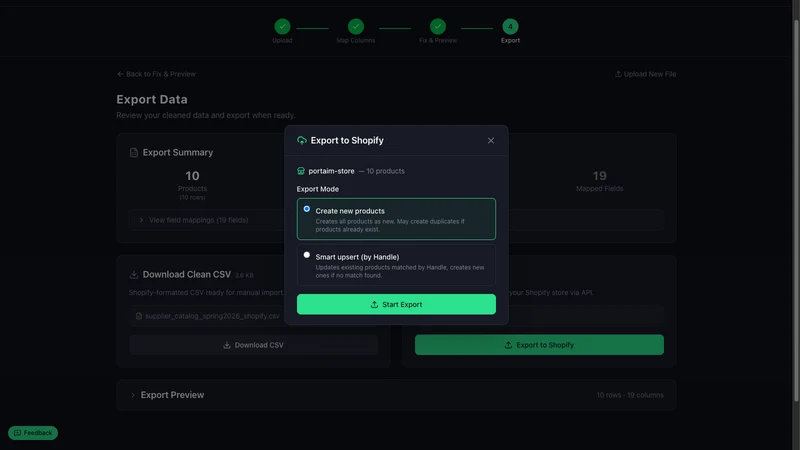Viewport: 800px width, 450px height.
Task: Click Upload New File link
Action: point(645,74)
